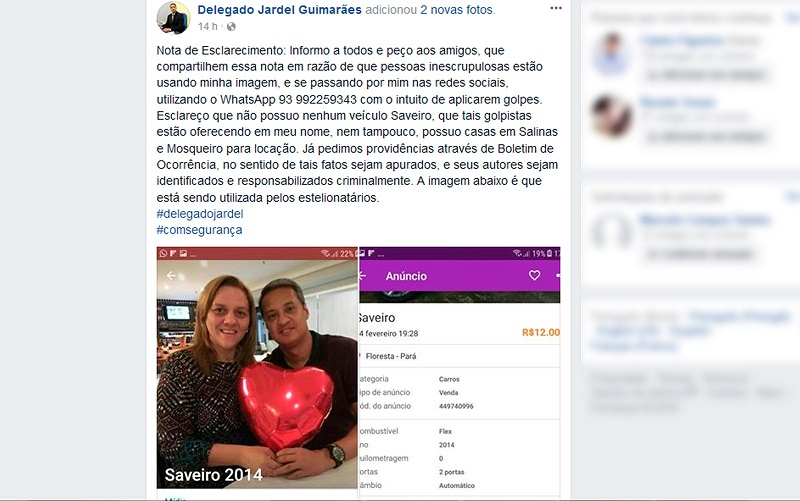The width and height of the screenshot is (800, 501).
Task: Tap the heart favorite icon in Anúncio
Action: point(534,275)
